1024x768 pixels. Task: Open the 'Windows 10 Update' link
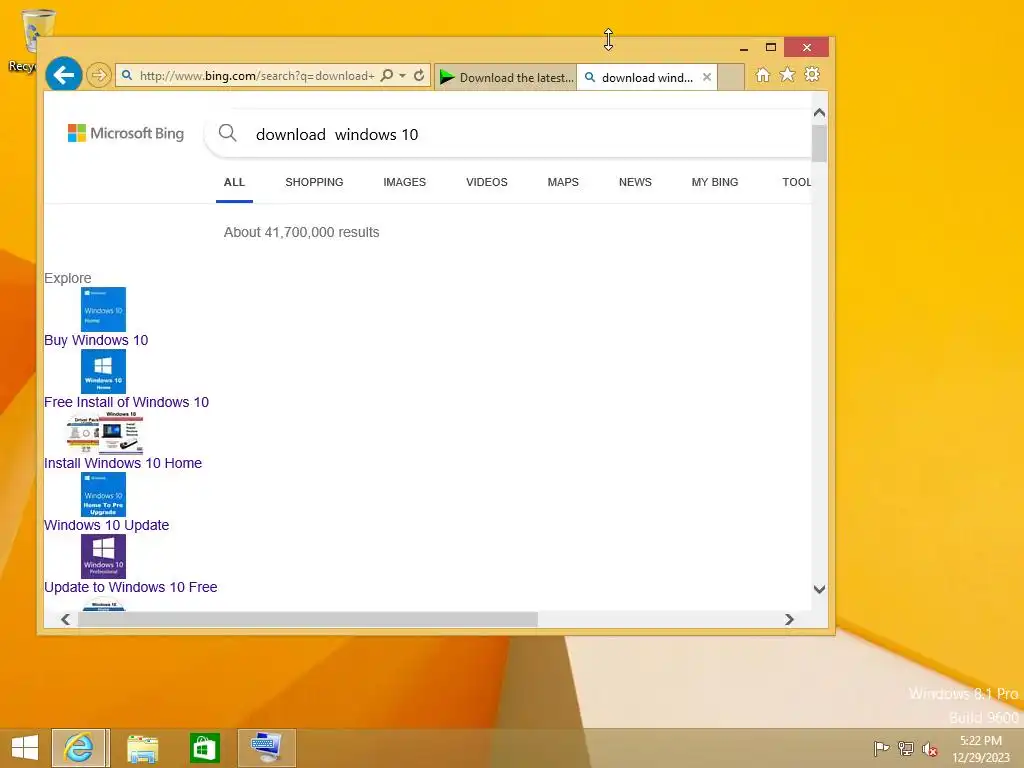tap(106, 525)
